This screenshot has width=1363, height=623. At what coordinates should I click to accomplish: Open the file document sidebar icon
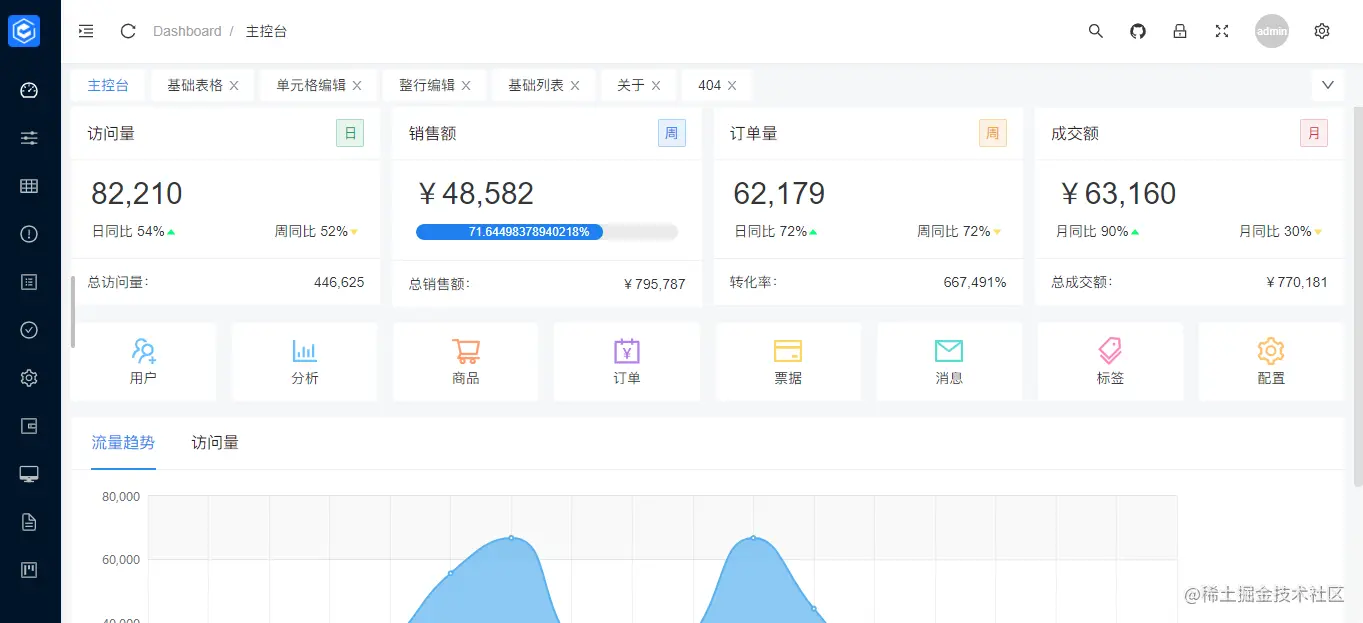[29, 522]
